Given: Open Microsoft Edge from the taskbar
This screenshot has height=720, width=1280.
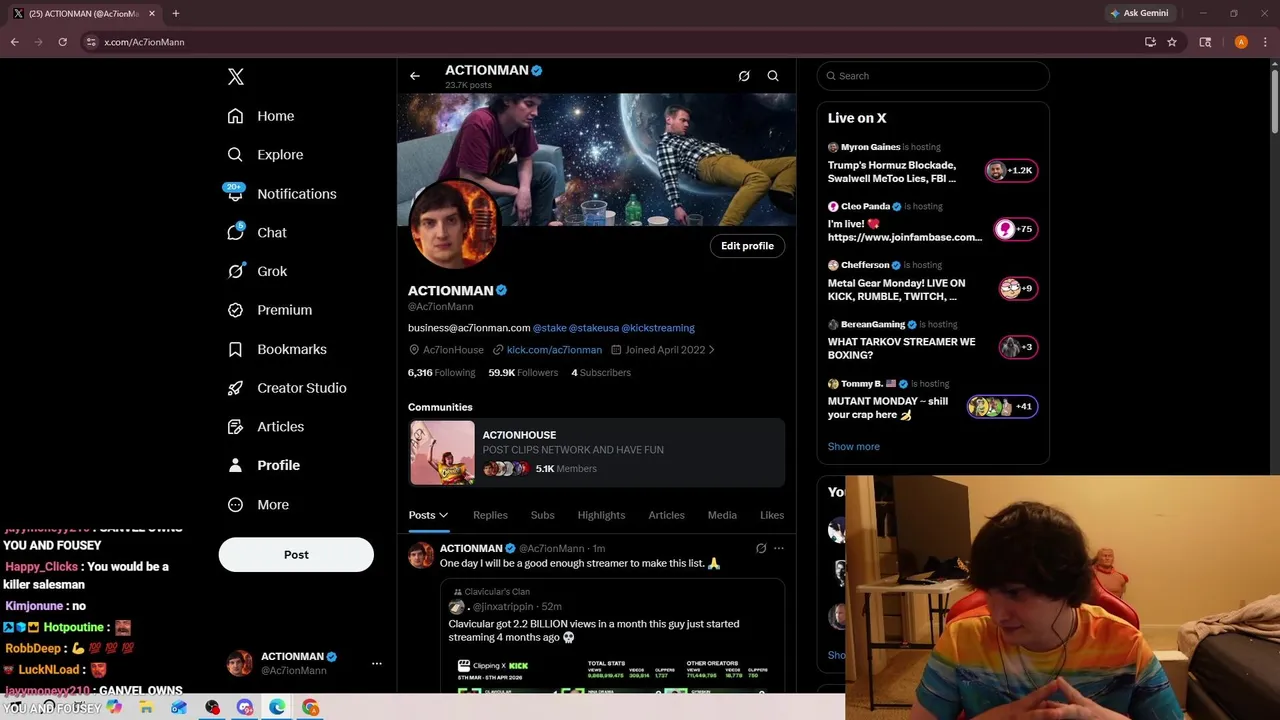Looking at the screenshot, I should click(x=278, y=708).
